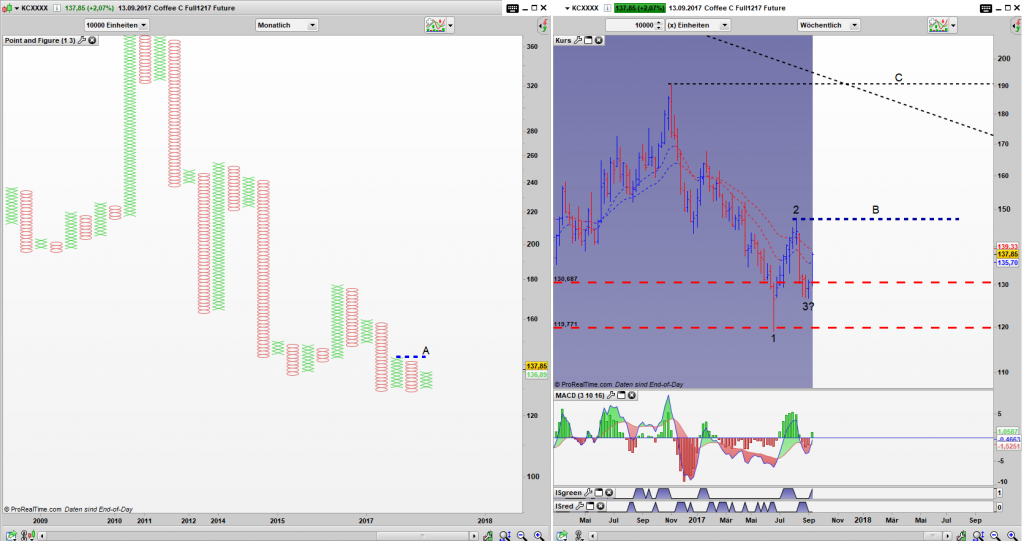Remove Point and Figure indicator
This screenshot has width=1024, height=541.
(x=92, y=41)
